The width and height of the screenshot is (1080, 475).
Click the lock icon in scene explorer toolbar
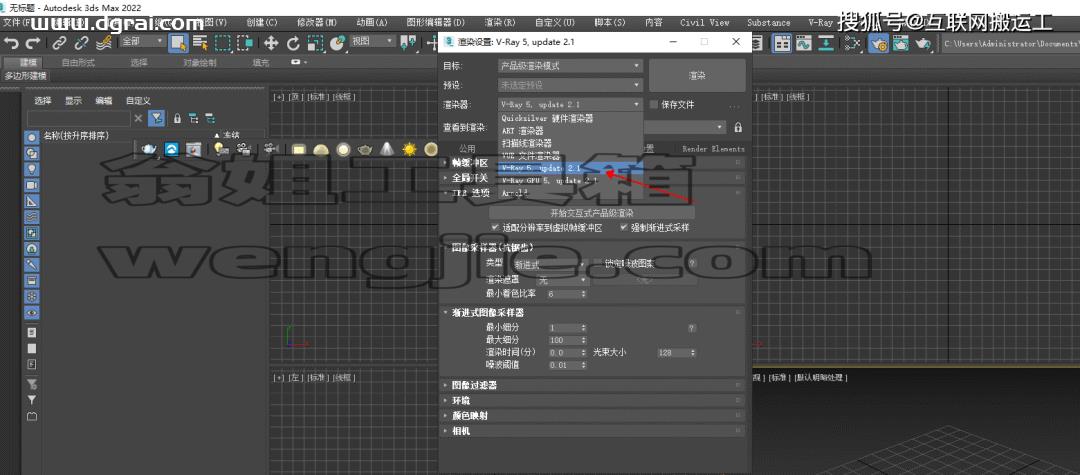(x=177, y=118)
